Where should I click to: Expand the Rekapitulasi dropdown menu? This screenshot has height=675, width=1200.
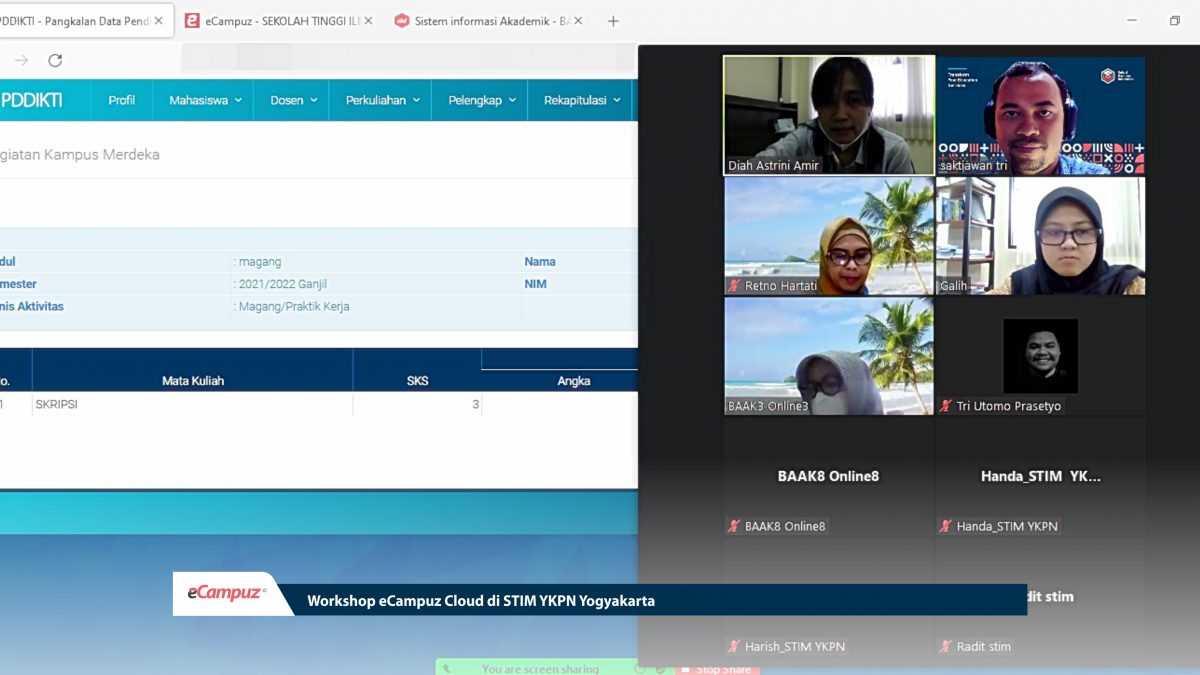point(582,100)
